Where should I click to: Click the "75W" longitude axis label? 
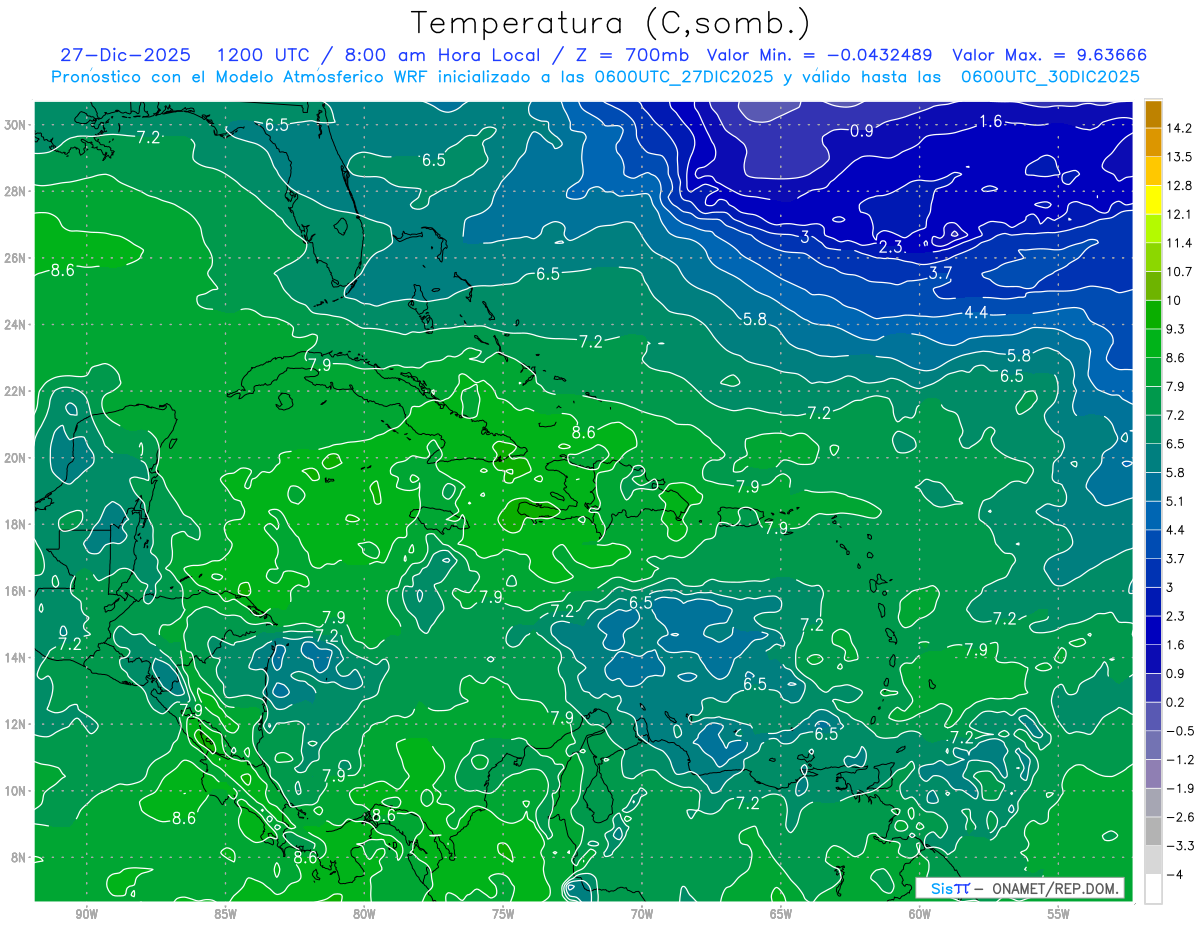(x=503, y=914)
